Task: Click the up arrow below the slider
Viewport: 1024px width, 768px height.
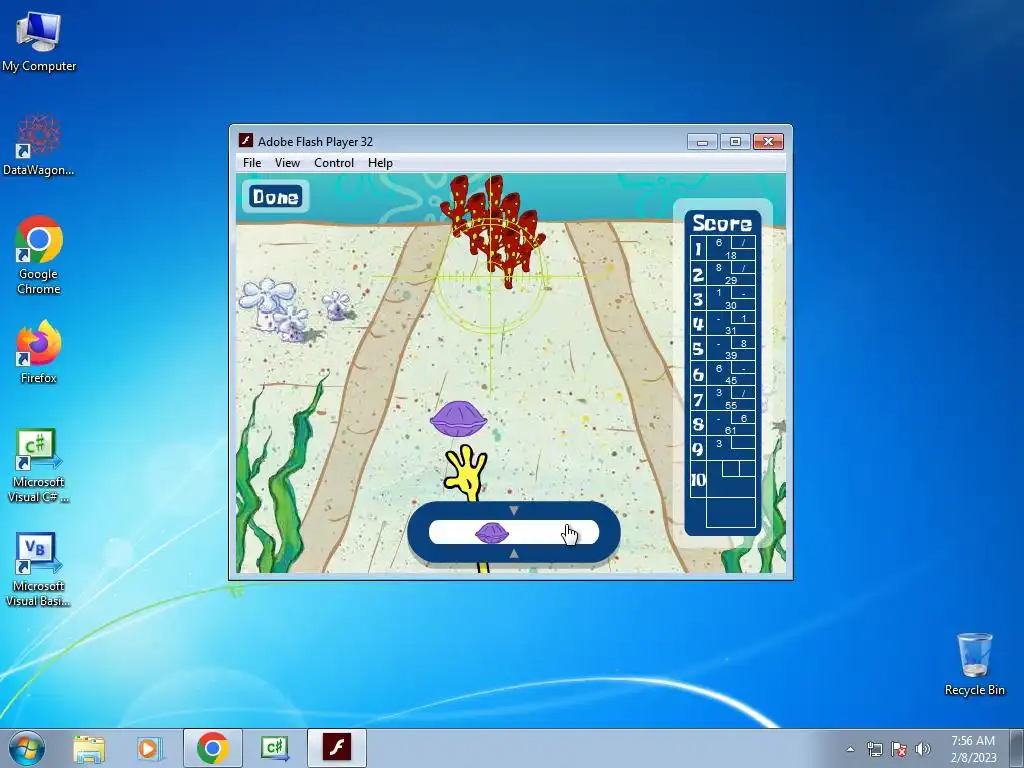Action: 513,554
